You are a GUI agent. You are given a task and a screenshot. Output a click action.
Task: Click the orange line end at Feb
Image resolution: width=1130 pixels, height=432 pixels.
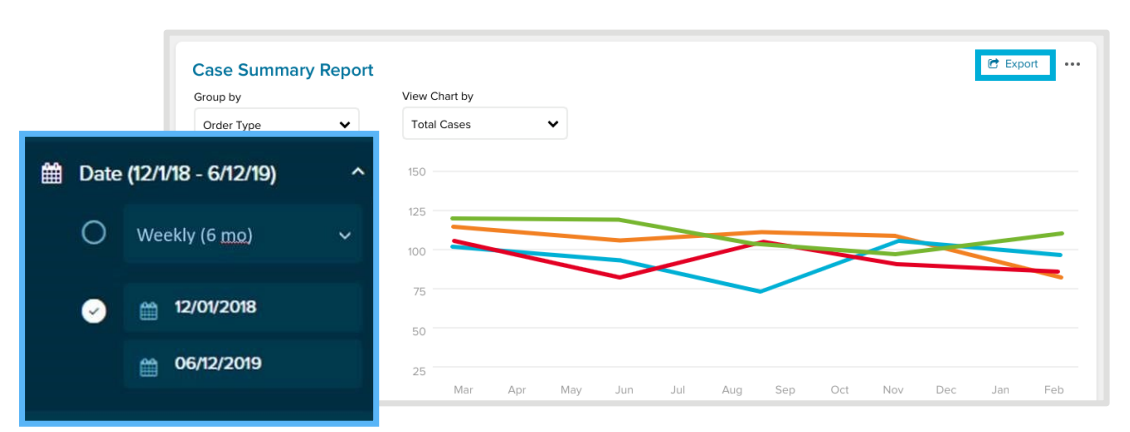pyautogui.click(x=1060, y=277)
